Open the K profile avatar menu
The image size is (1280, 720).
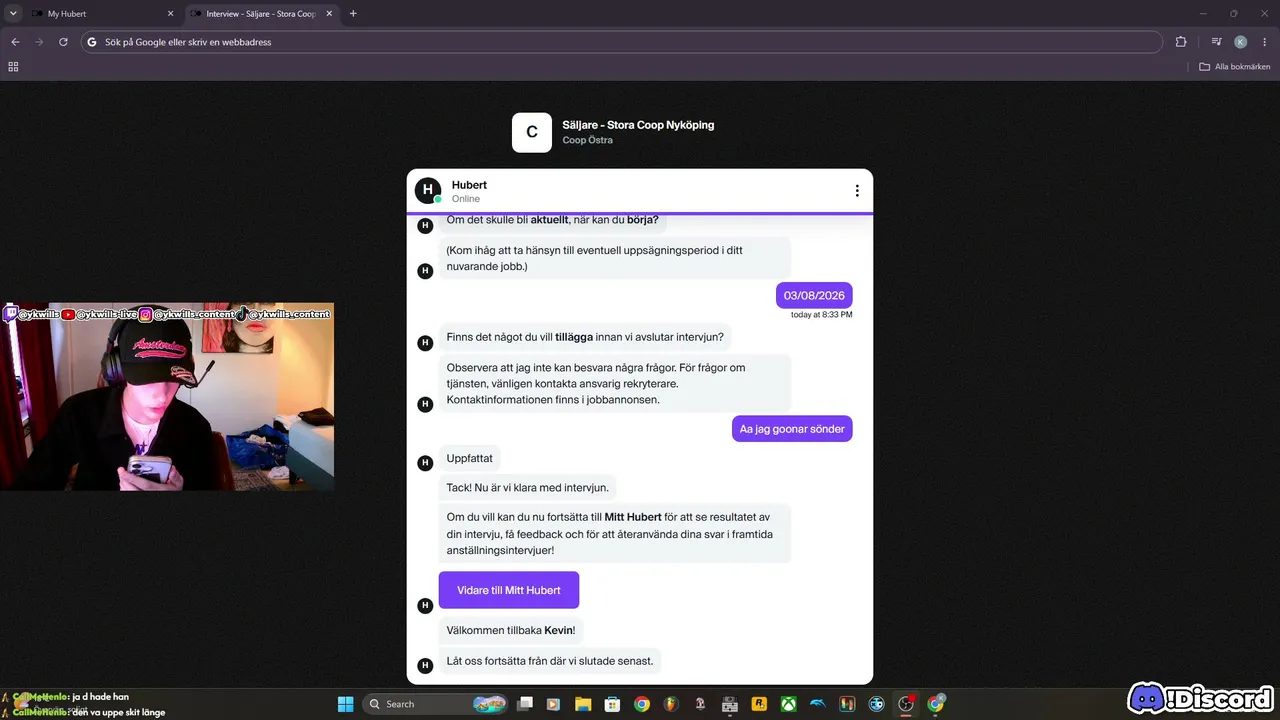pyautogui.click(x=1240, y=42)
